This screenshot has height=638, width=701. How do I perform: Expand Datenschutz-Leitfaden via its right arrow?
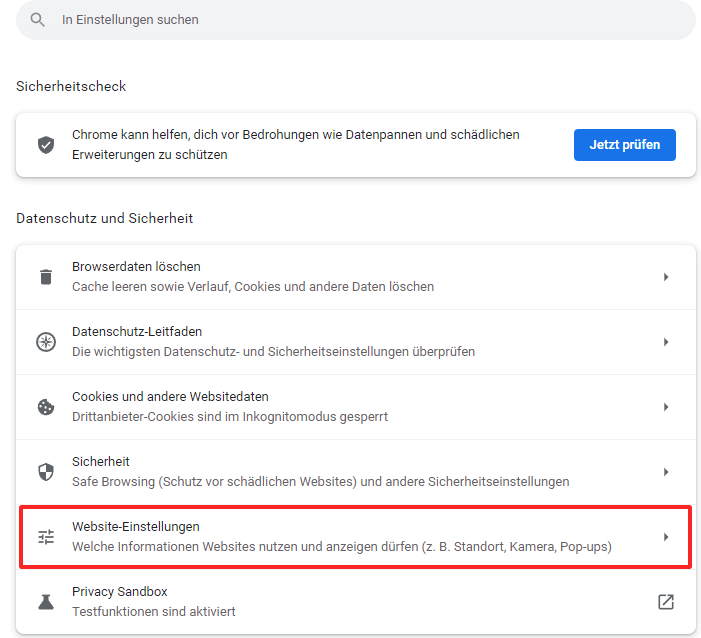click(x=666, y=342)
